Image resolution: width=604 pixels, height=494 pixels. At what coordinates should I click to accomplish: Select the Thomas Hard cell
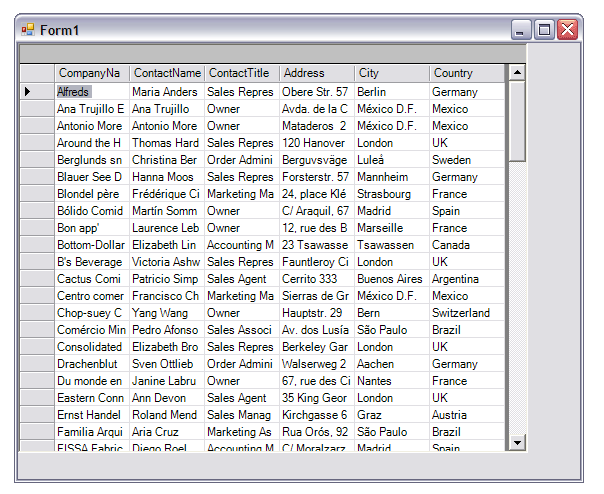tap(166, 143)
